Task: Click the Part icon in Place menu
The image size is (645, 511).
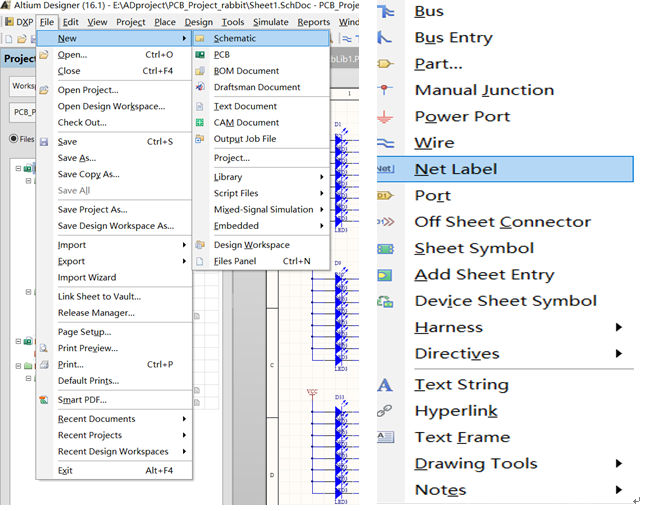Action: (385, 64)
